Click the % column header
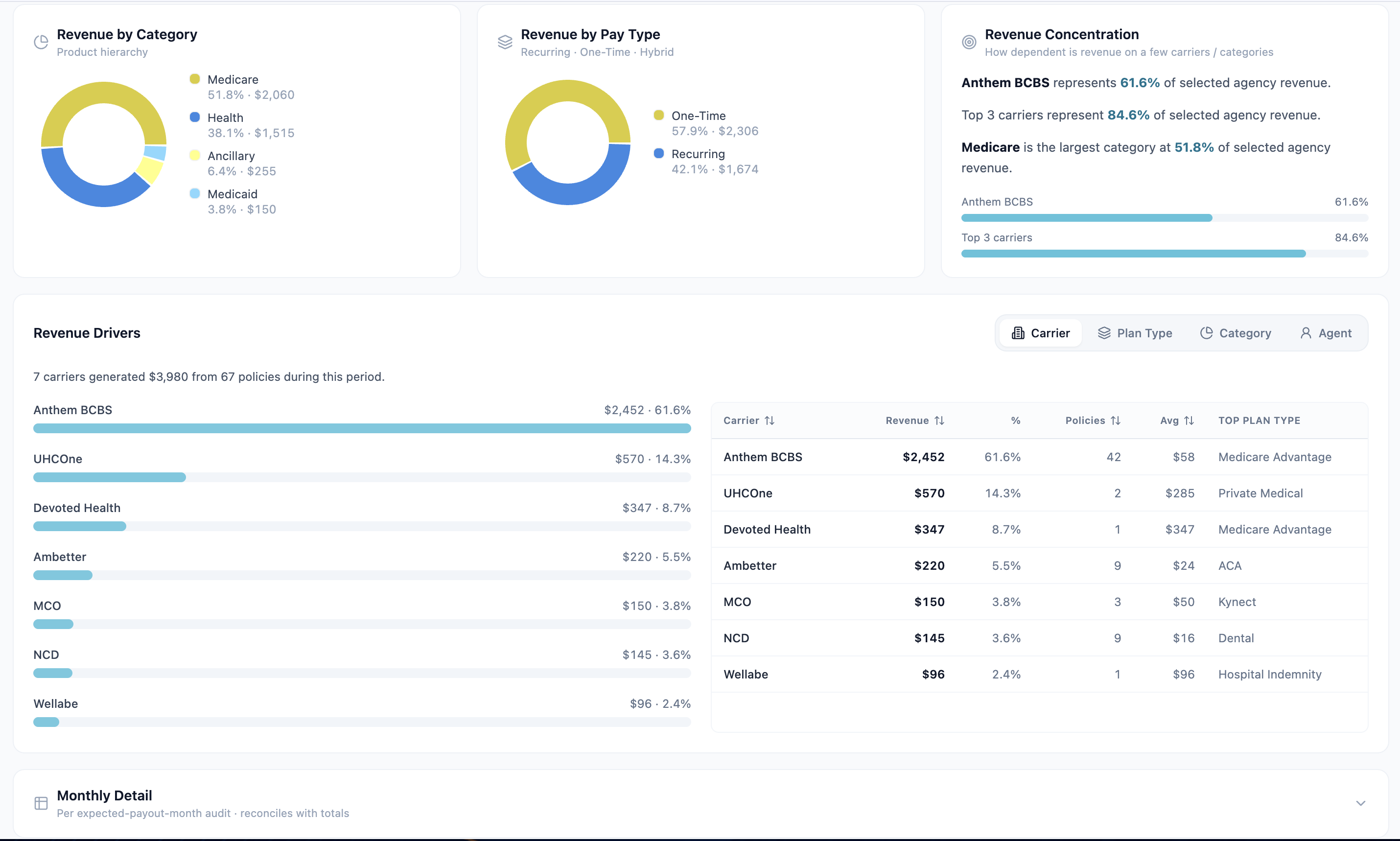This screenshot has width=1400, height=841. (x=1016, y=420)
